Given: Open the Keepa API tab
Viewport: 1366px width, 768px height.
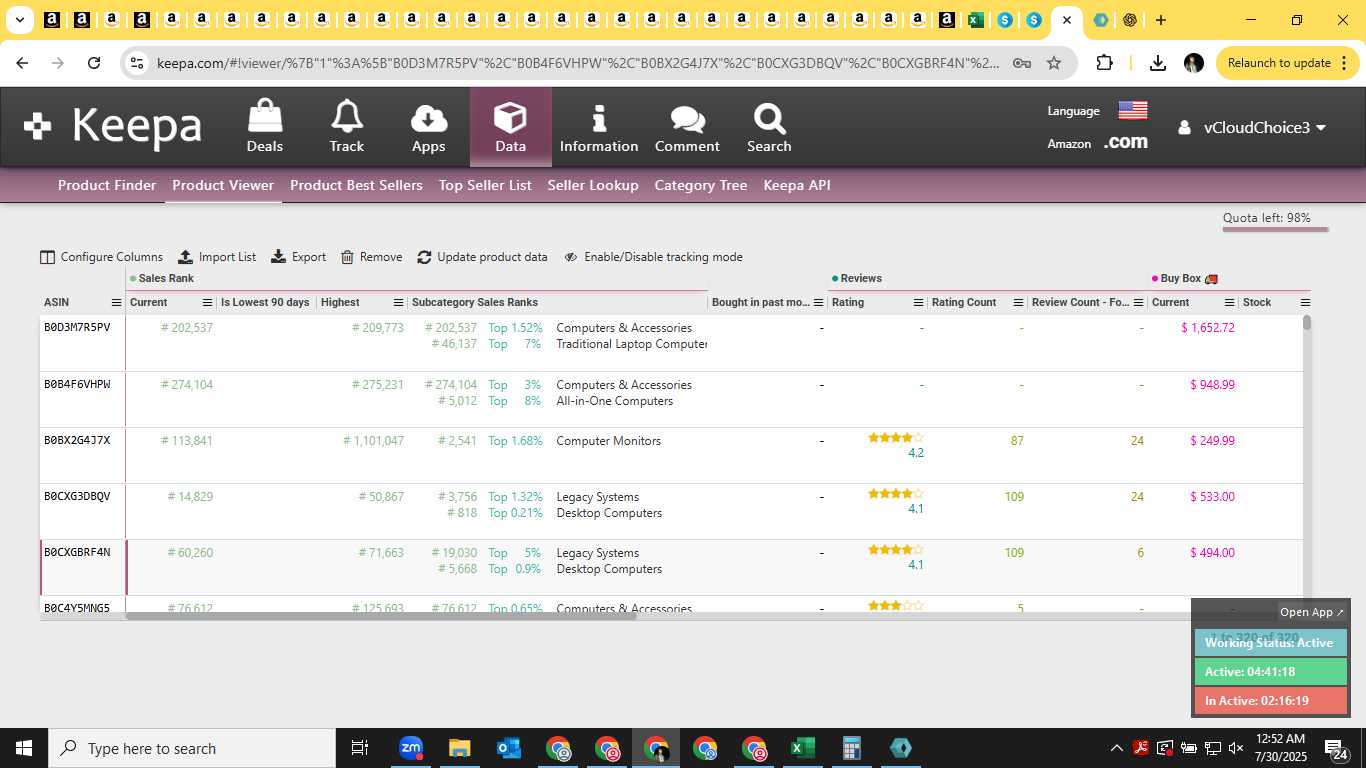Looking at the screenshot, I should (x=797, y=185).
